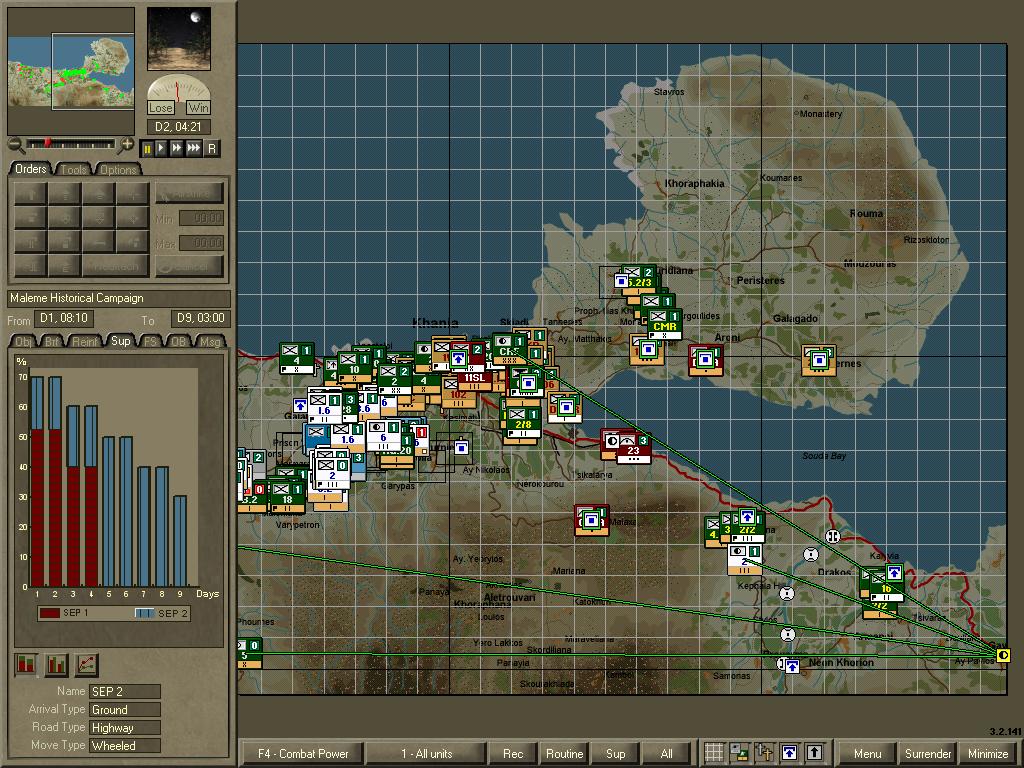
Task: Select the stacked bar chart view icon
Action: (26, 665)
